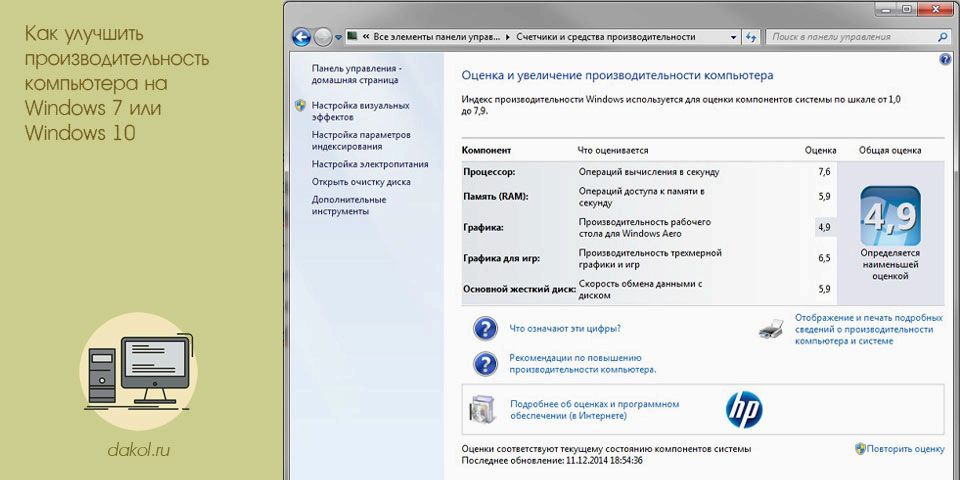Click link Рекомендации по повышению производительности компьютера

click(x=583, y=364)
